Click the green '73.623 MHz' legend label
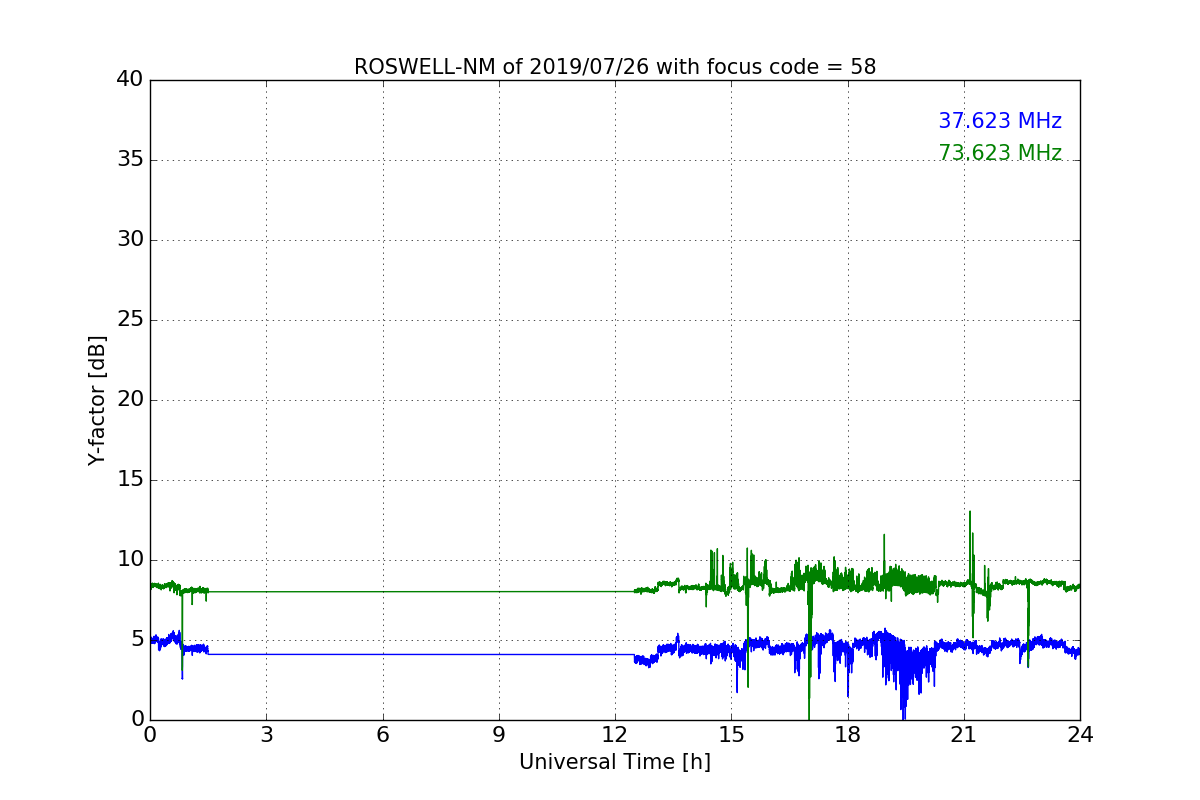Screen dimensions: 1200x800 pos(1000,153)
